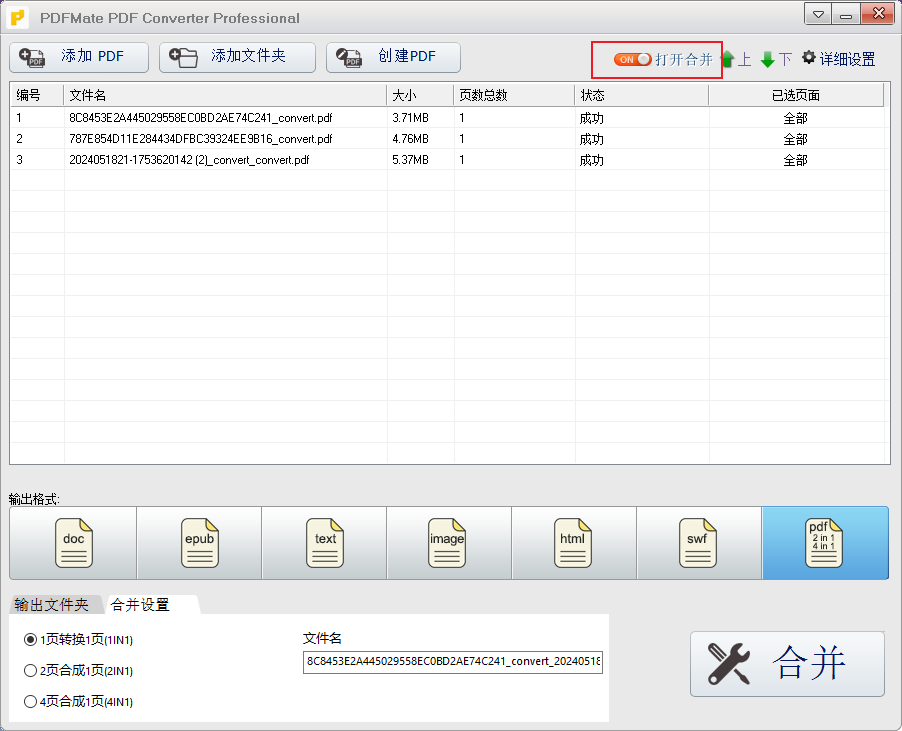Click the Add PDF (添加 PDF) button
Screen dimensions: 902x731
[x=79, y=57]
